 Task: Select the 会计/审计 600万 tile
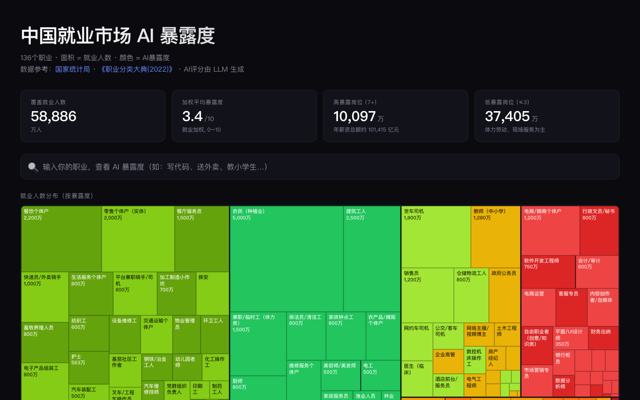coord(597,272)
